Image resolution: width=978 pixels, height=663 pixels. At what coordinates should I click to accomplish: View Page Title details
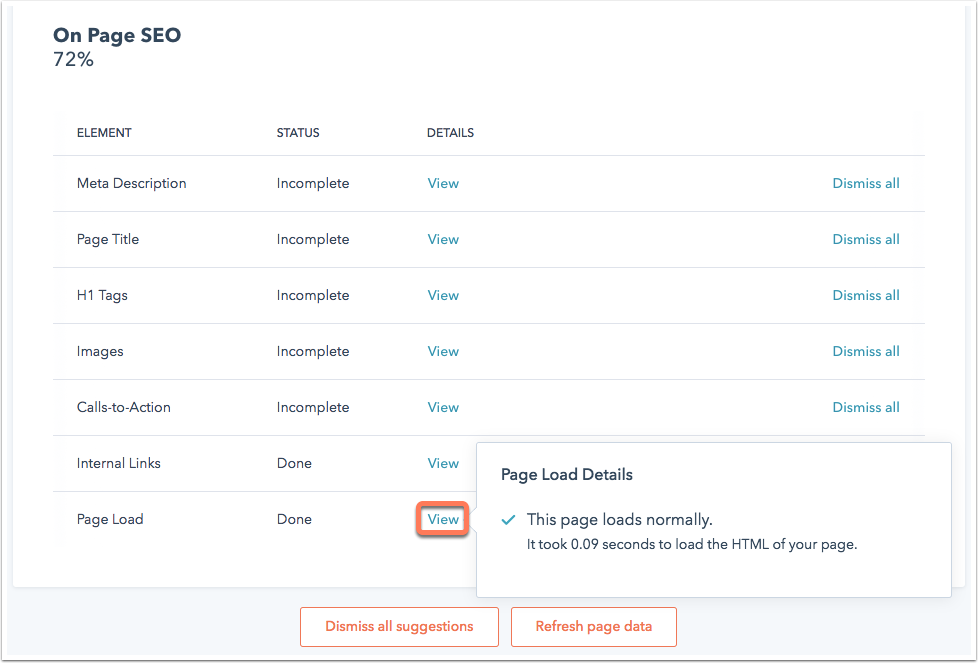443,240
